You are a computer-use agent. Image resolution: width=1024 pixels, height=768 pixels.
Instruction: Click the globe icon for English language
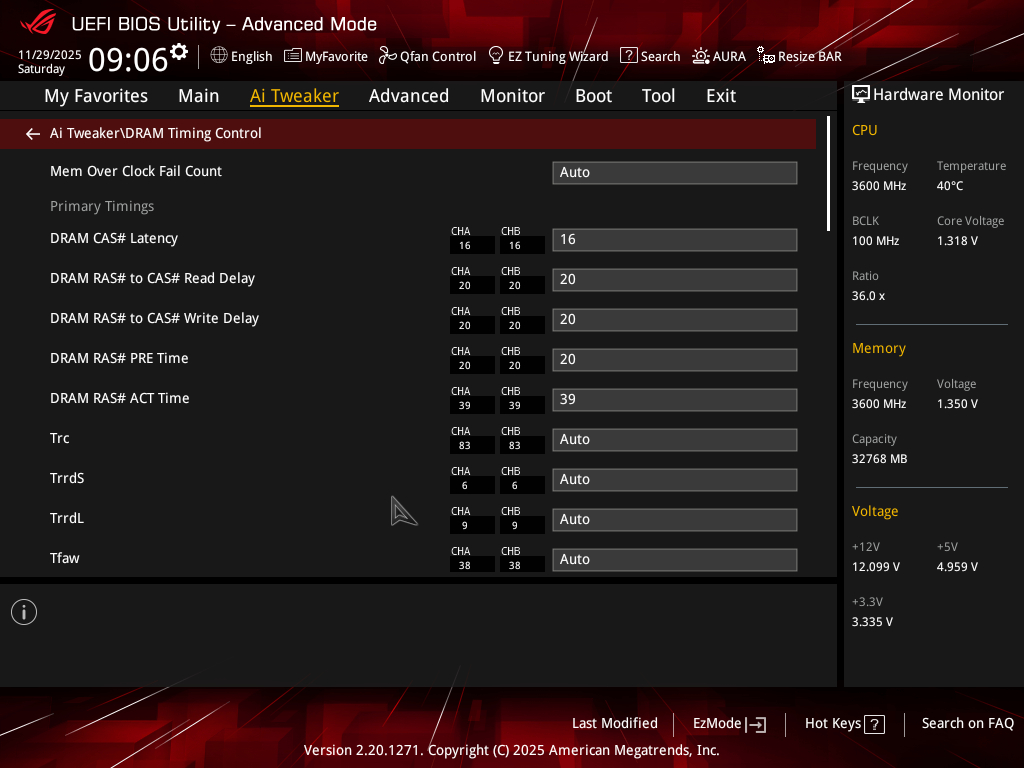219,56
